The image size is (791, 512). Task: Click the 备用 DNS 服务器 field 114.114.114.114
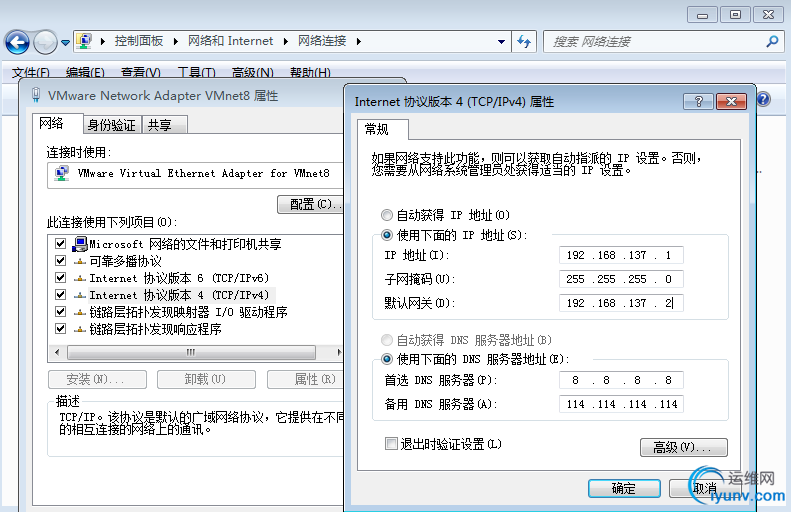pos(621,404)
